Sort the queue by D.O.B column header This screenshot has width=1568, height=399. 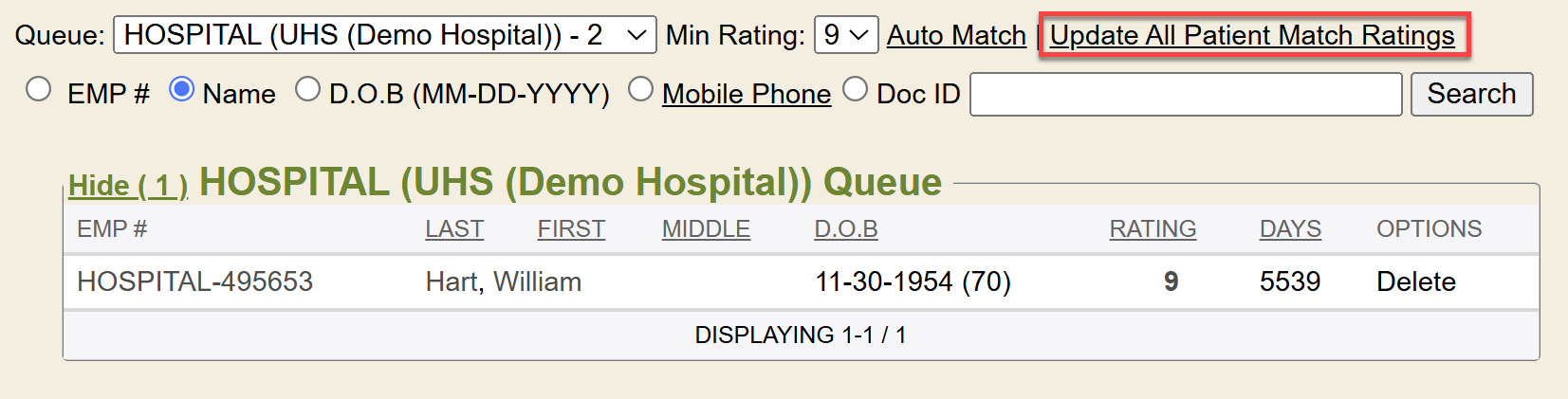846,229
